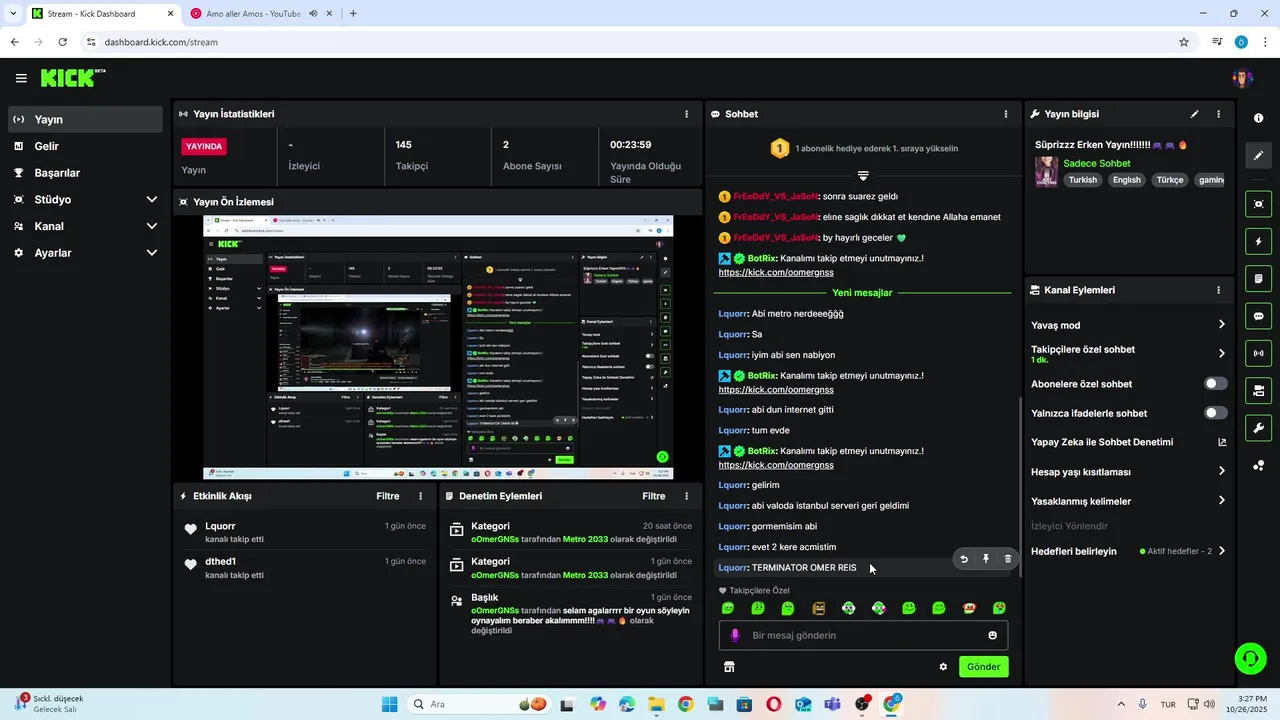Click the wrench icon in right sidebar

[1258, 428]
